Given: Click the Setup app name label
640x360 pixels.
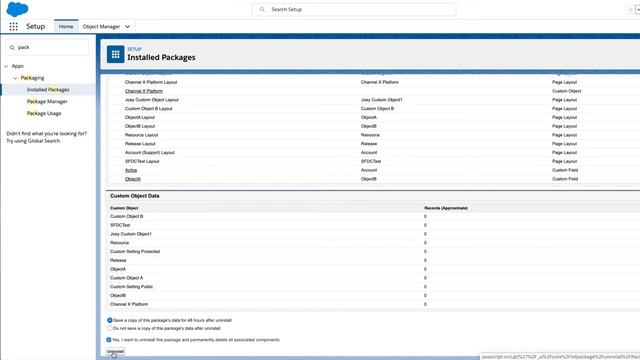Looking at the screenshot, I should 36,27.
